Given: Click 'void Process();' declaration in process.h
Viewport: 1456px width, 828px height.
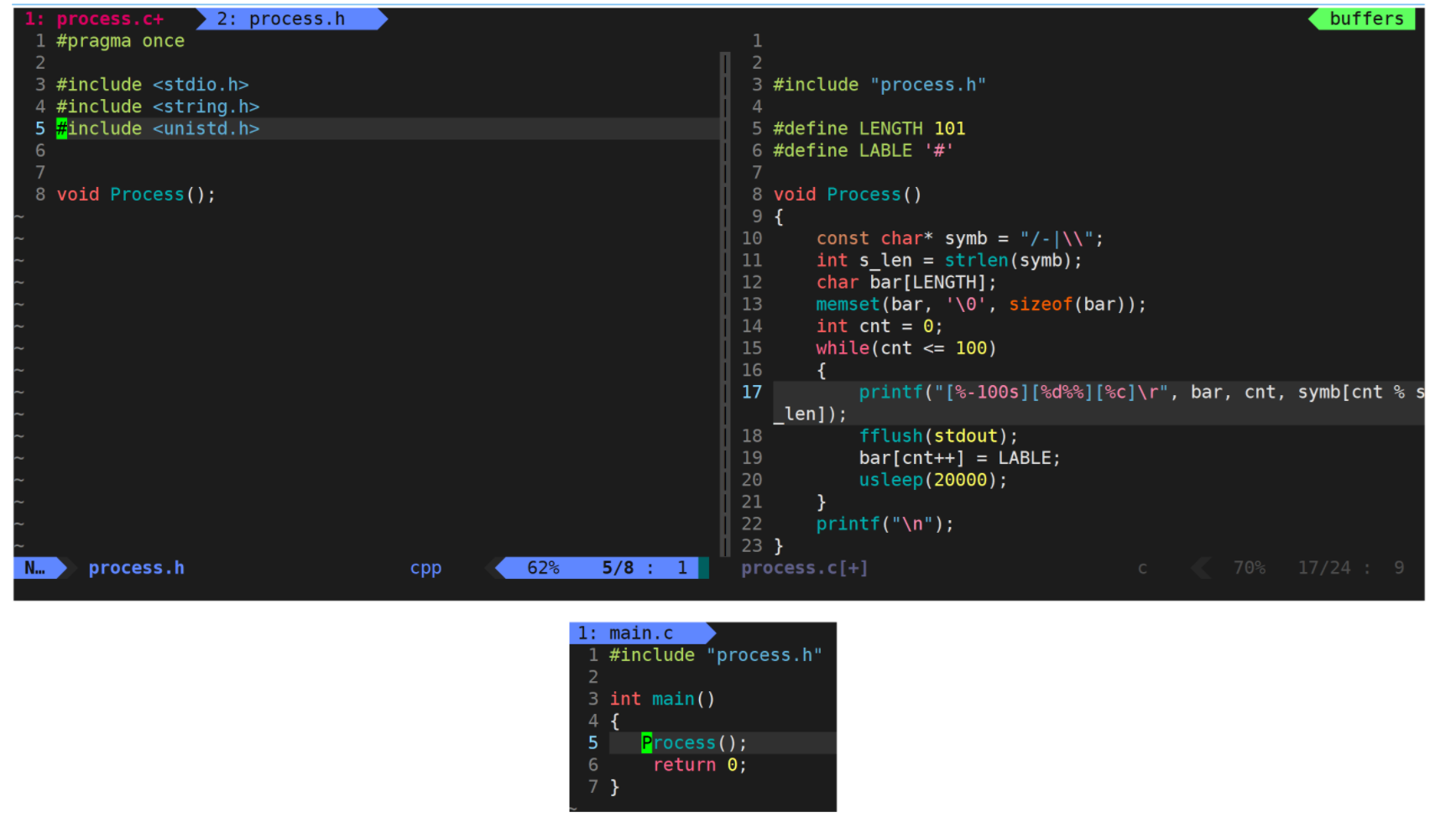Looking at the screenshot, I should [136, 195].
